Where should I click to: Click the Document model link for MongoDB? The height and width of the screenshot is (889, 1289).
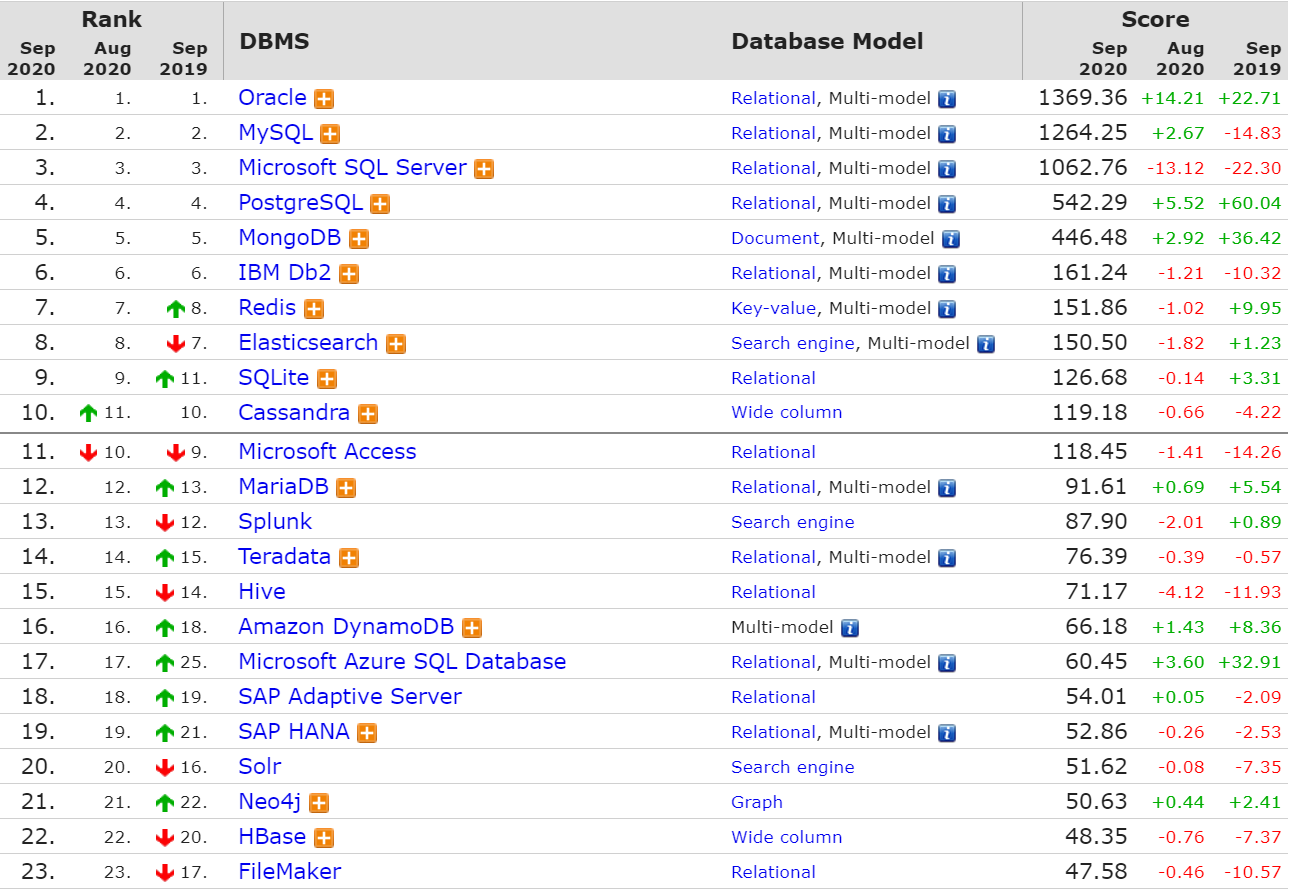775,238
